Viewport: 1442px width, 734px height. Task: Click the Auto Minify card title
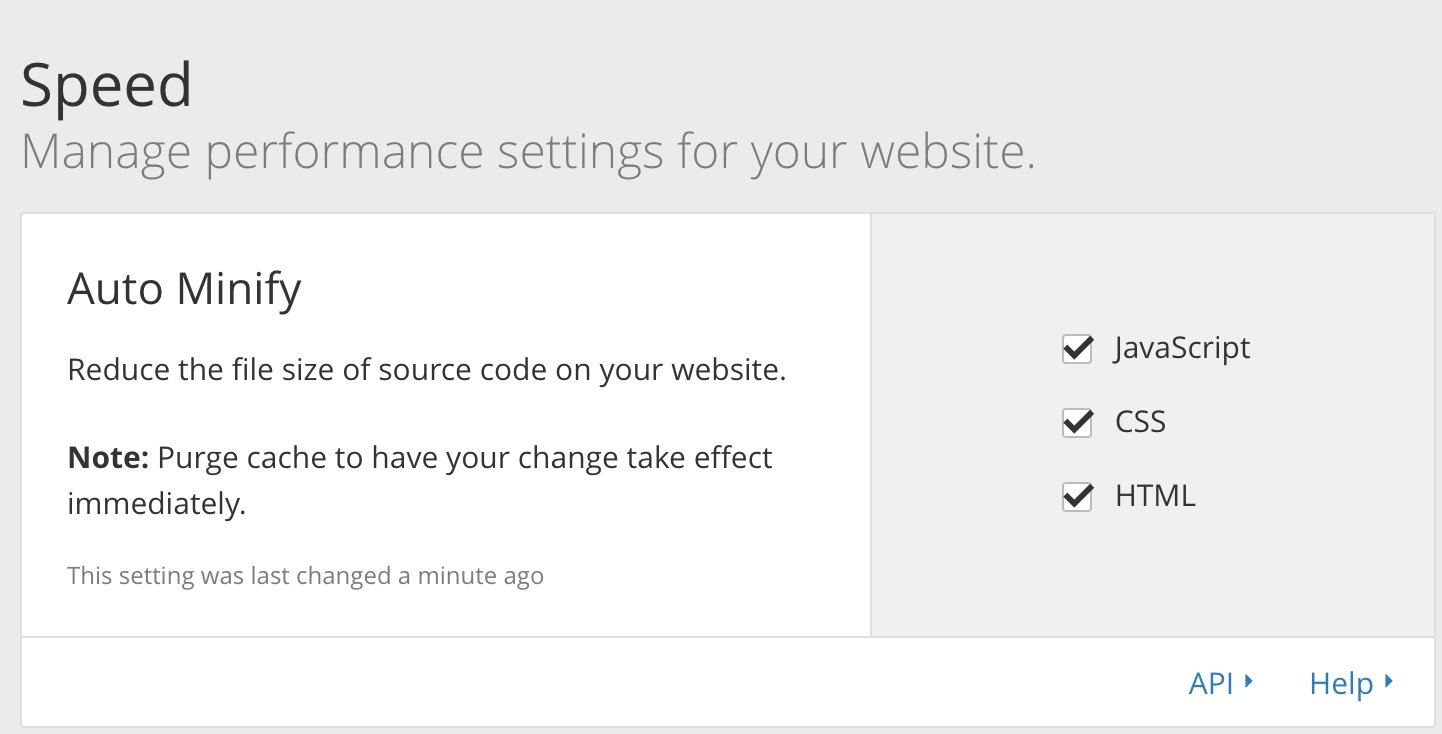[184, 290]
